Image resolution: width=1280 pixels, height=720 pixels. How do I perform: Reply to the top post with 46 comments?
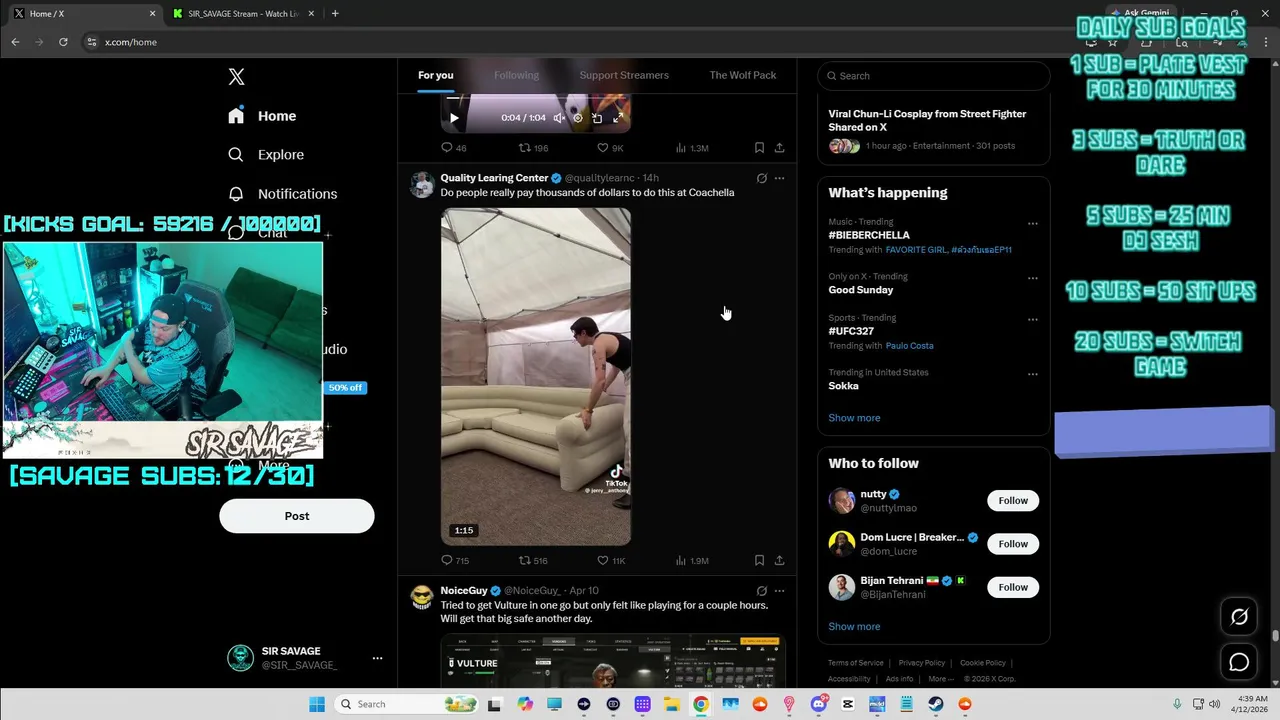point(454,148)
